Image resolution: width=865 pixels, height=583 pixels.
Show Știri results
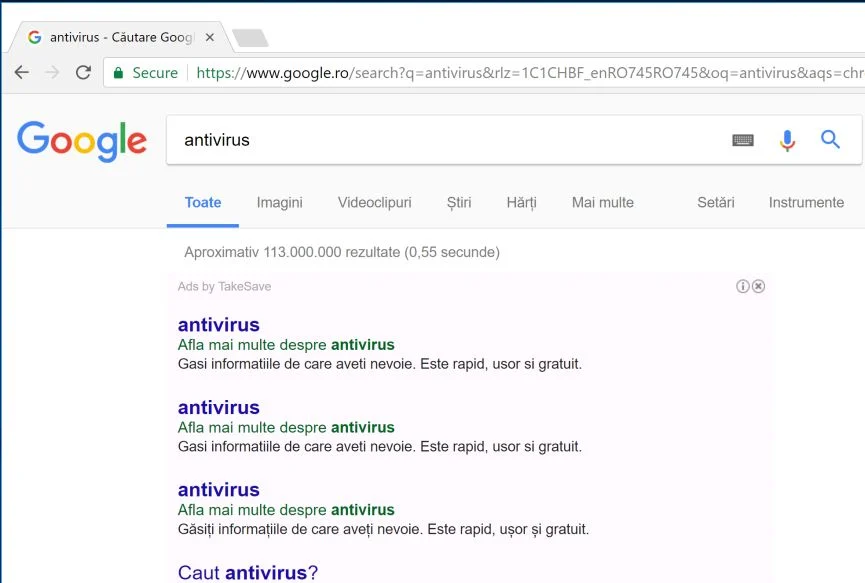(x=459, y=202)
